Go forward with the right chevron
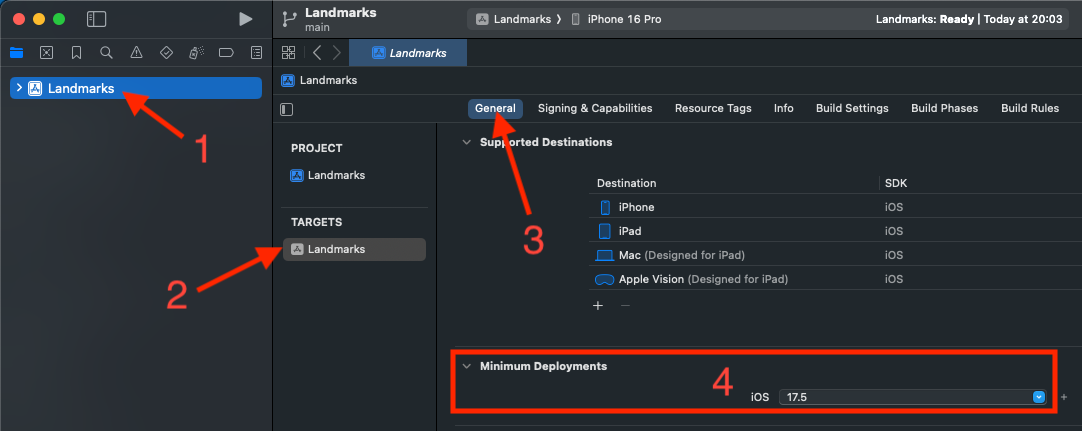The image size is (1082, 431). 337,52
